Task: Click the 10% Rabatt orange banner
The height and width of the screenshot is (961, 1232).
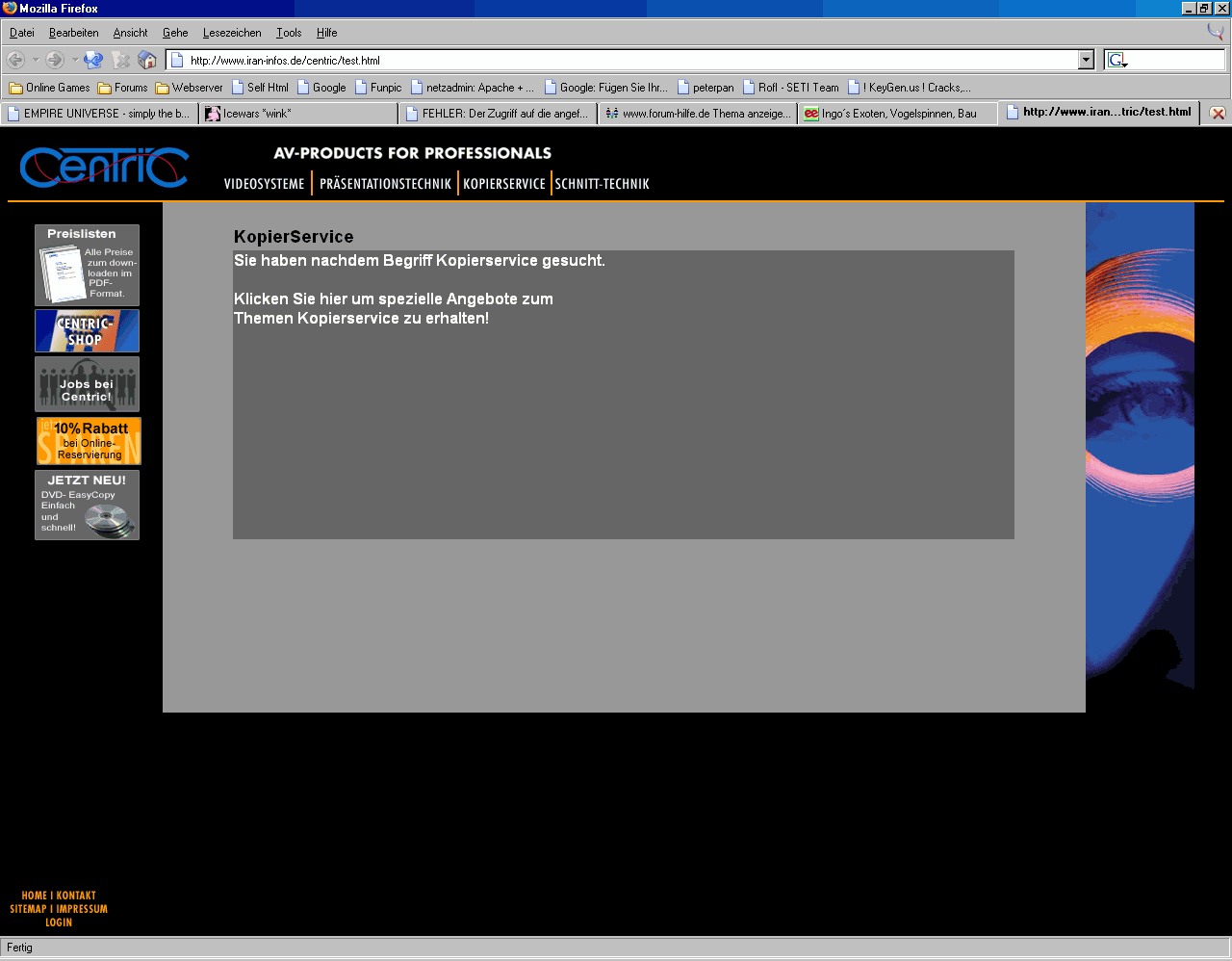Action: (x=89, y=441)
